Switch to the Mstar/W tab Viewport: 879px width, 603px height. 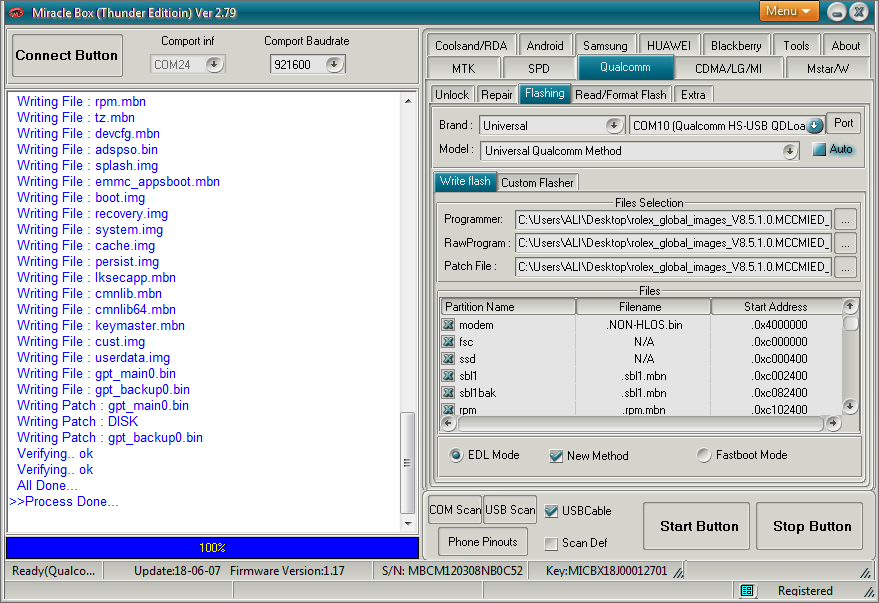827,68
